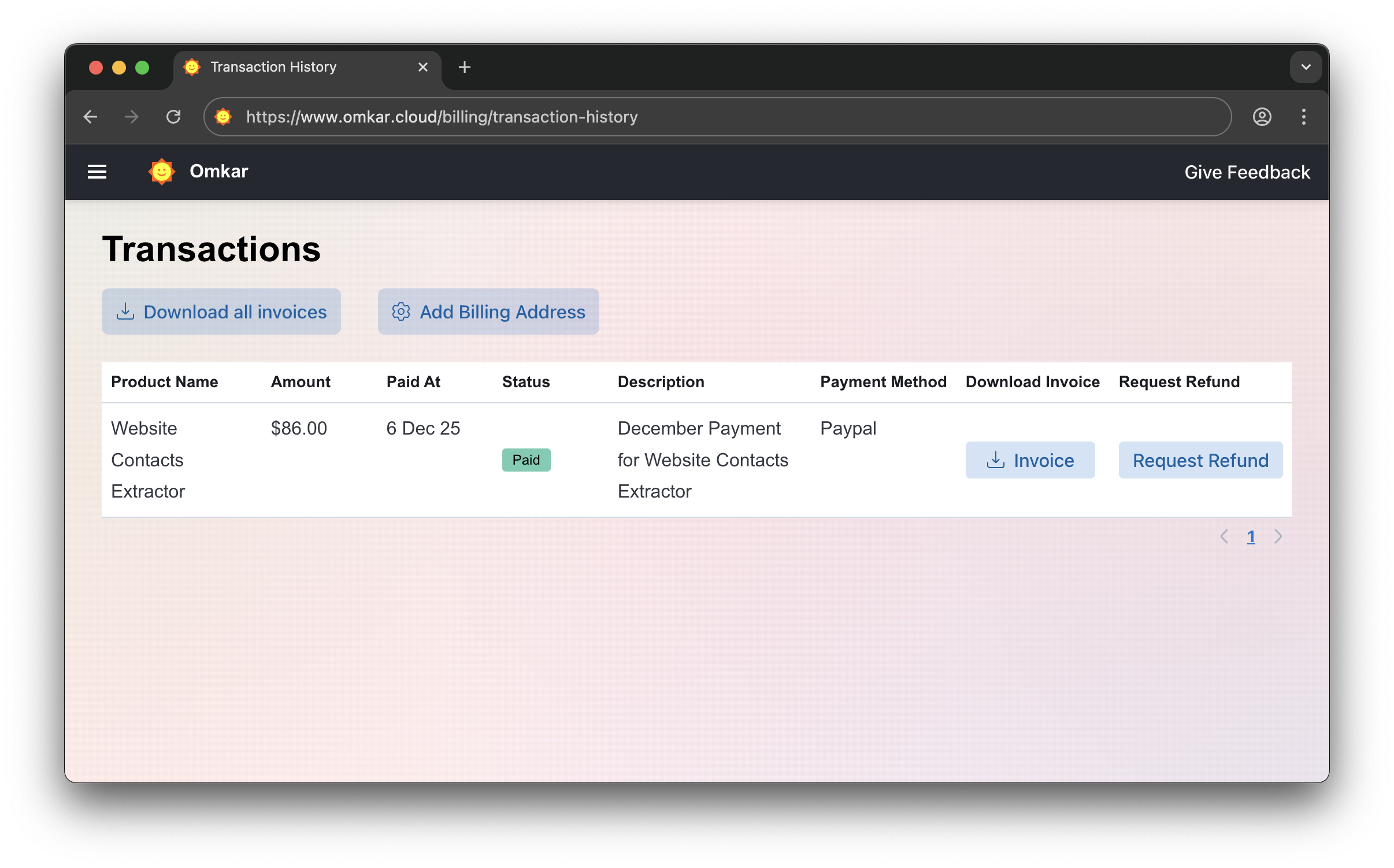Select the download icon on Invoice button
Screen dimensions: 1394x868
(x=996, y=460)
